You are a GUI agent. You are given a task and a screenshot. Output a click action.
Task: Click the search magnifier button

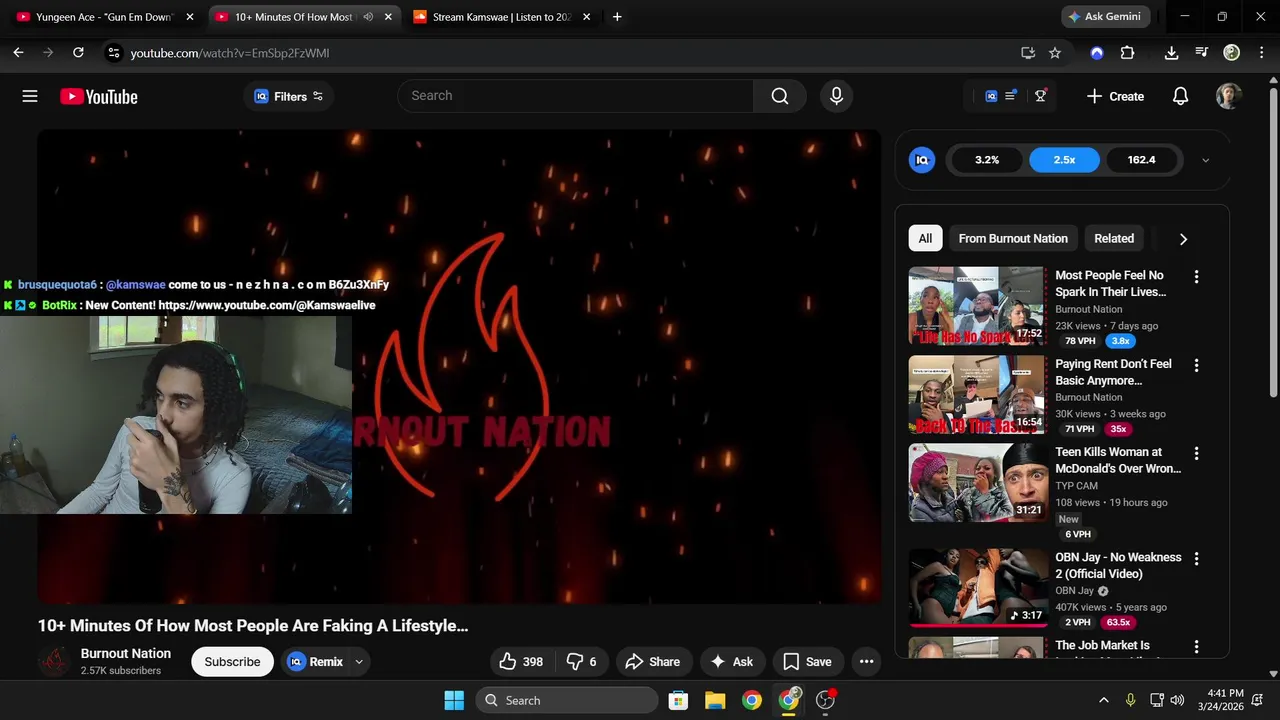[x=779, y=96]
